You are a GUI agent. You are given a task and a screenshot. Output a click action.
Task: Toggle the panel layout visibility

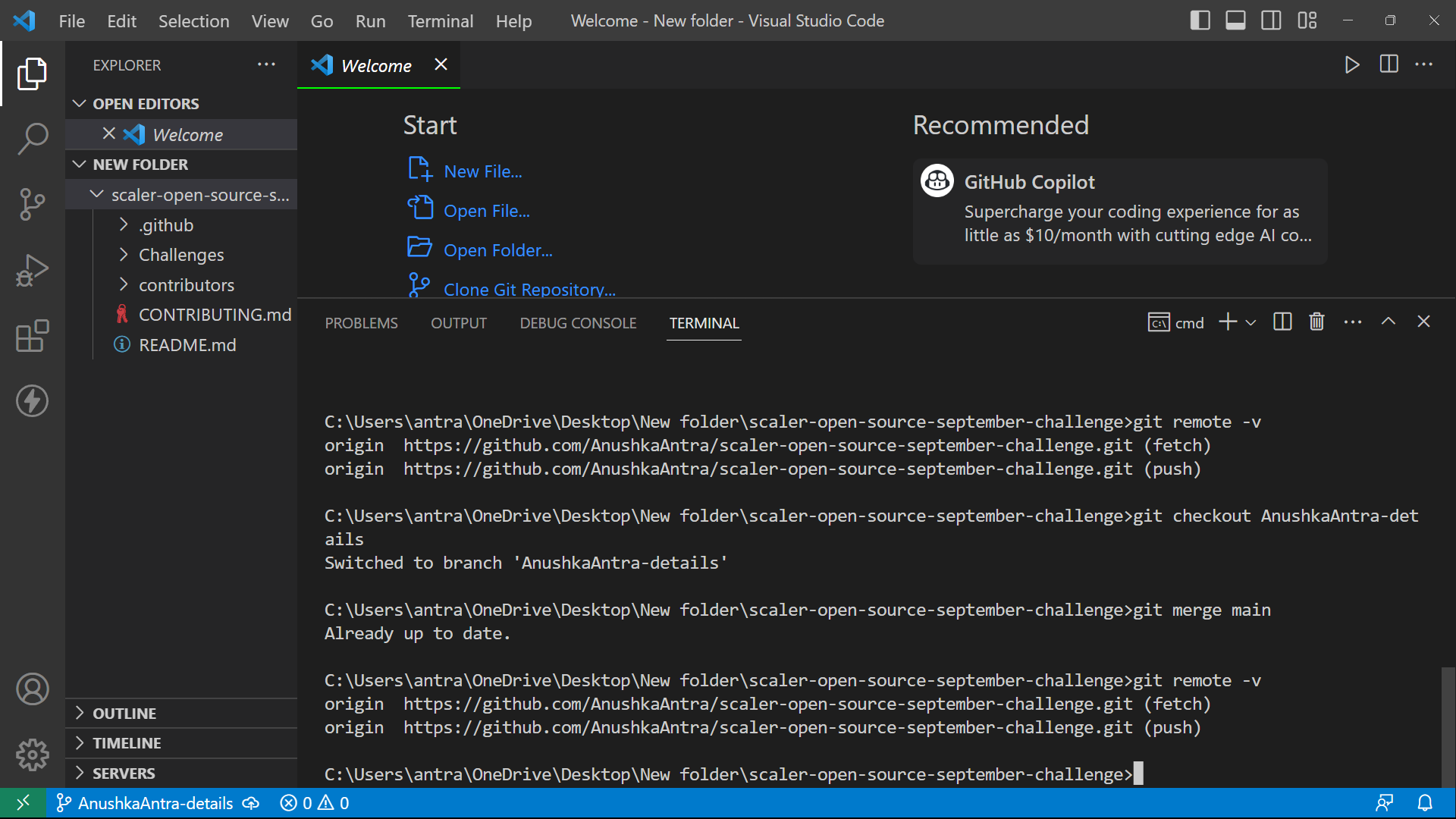[x=1235, y=20]
